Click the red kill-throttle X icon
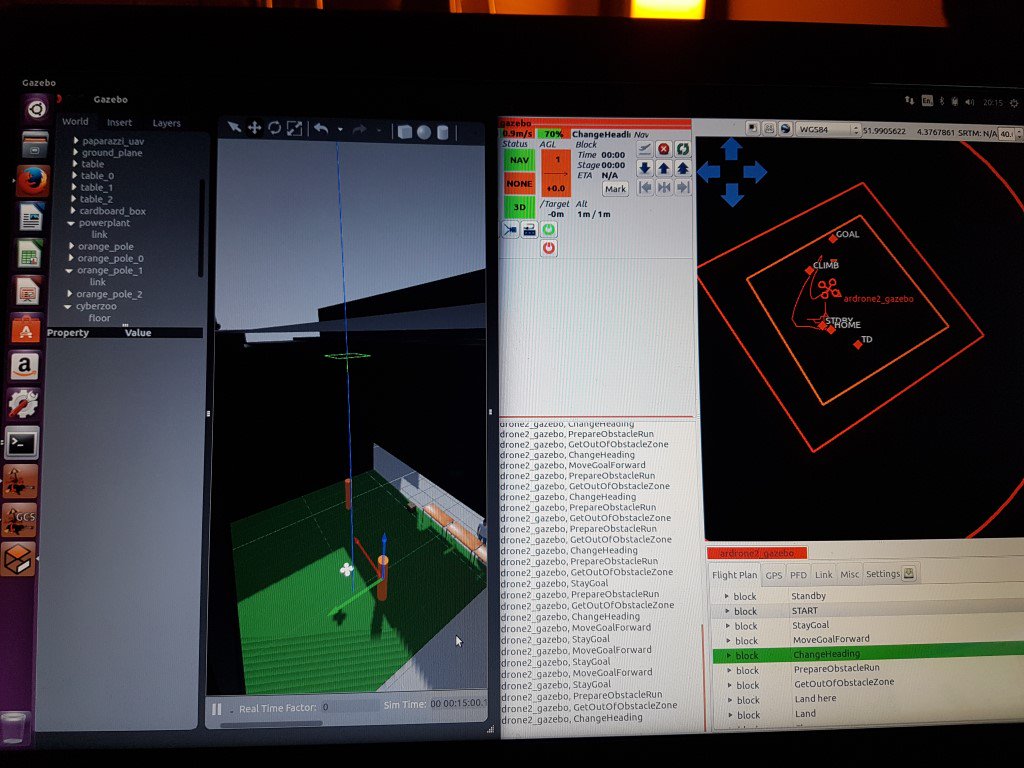Screen dimensions: 1024x768 664,149
